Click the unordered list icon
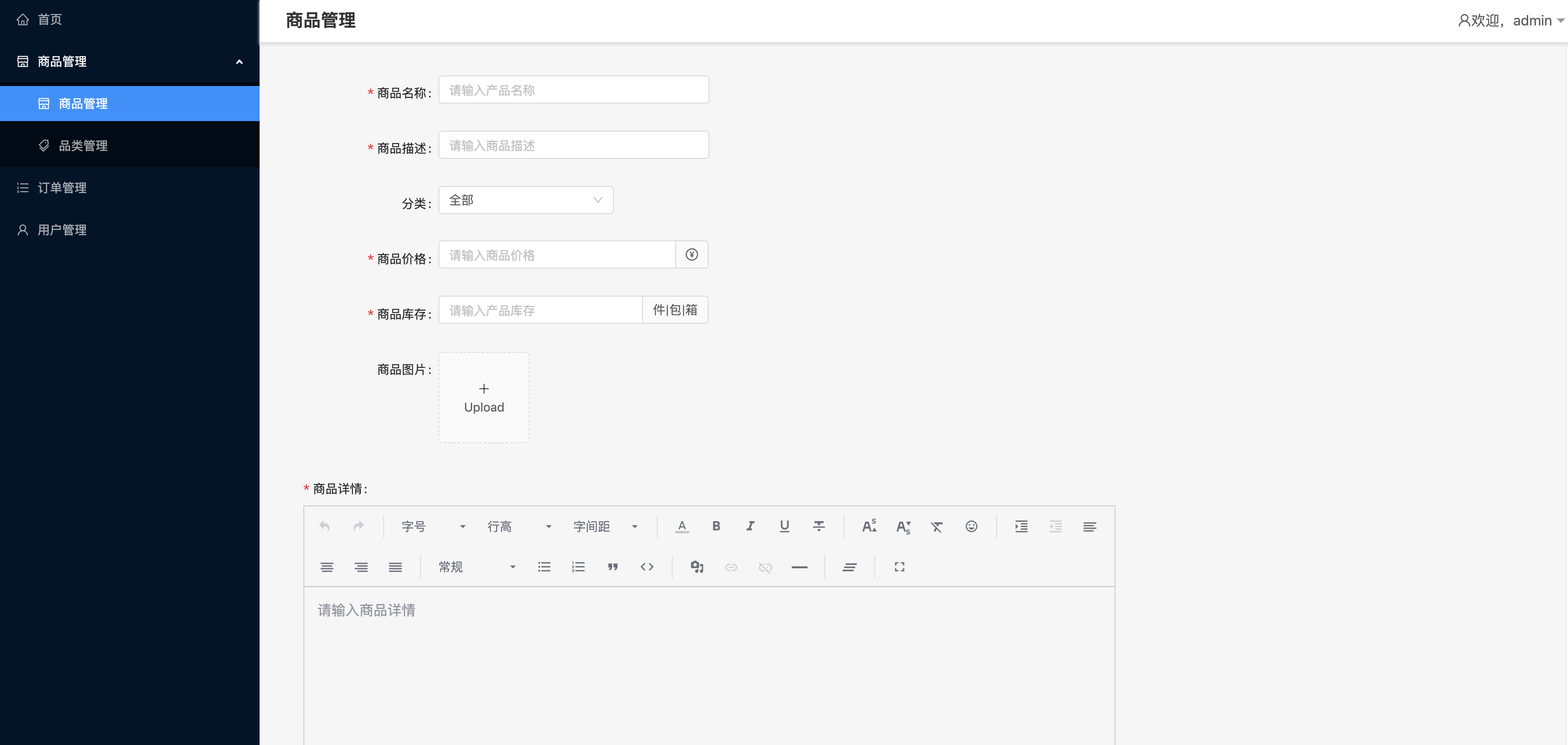1568x745 pixels. point(544,567)
